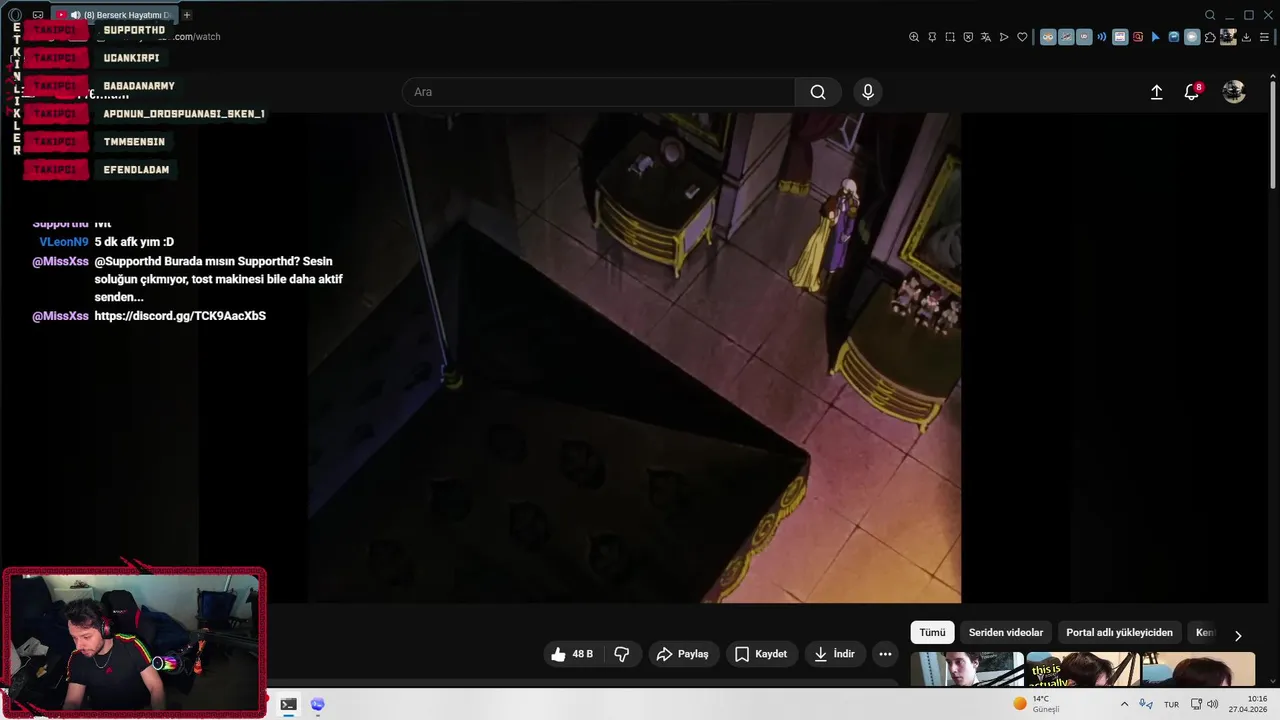Select the Seriden videolar chip

click(x=1006, y=633)
